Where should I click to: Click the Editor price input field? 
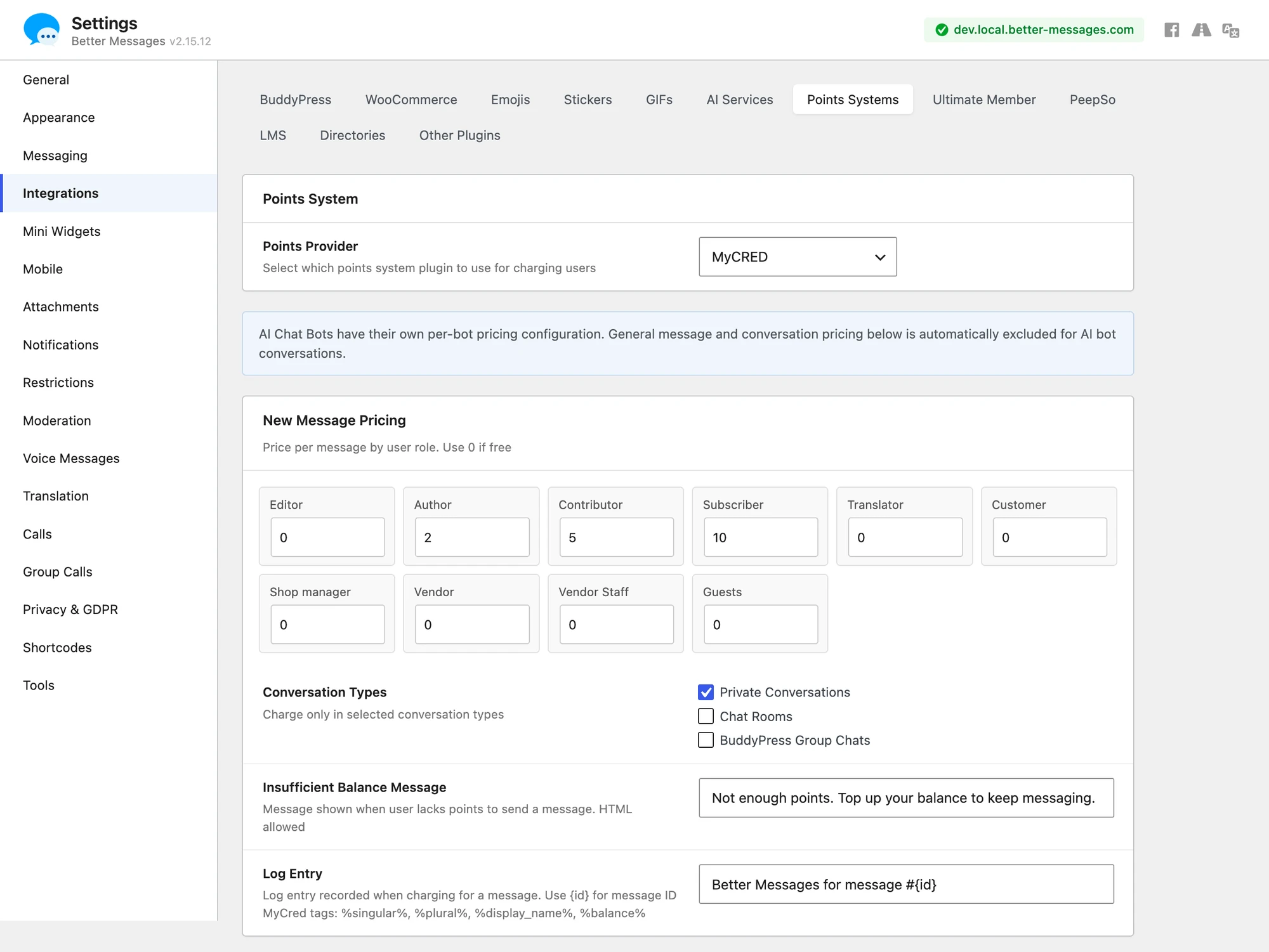click(x=327, y=537)
